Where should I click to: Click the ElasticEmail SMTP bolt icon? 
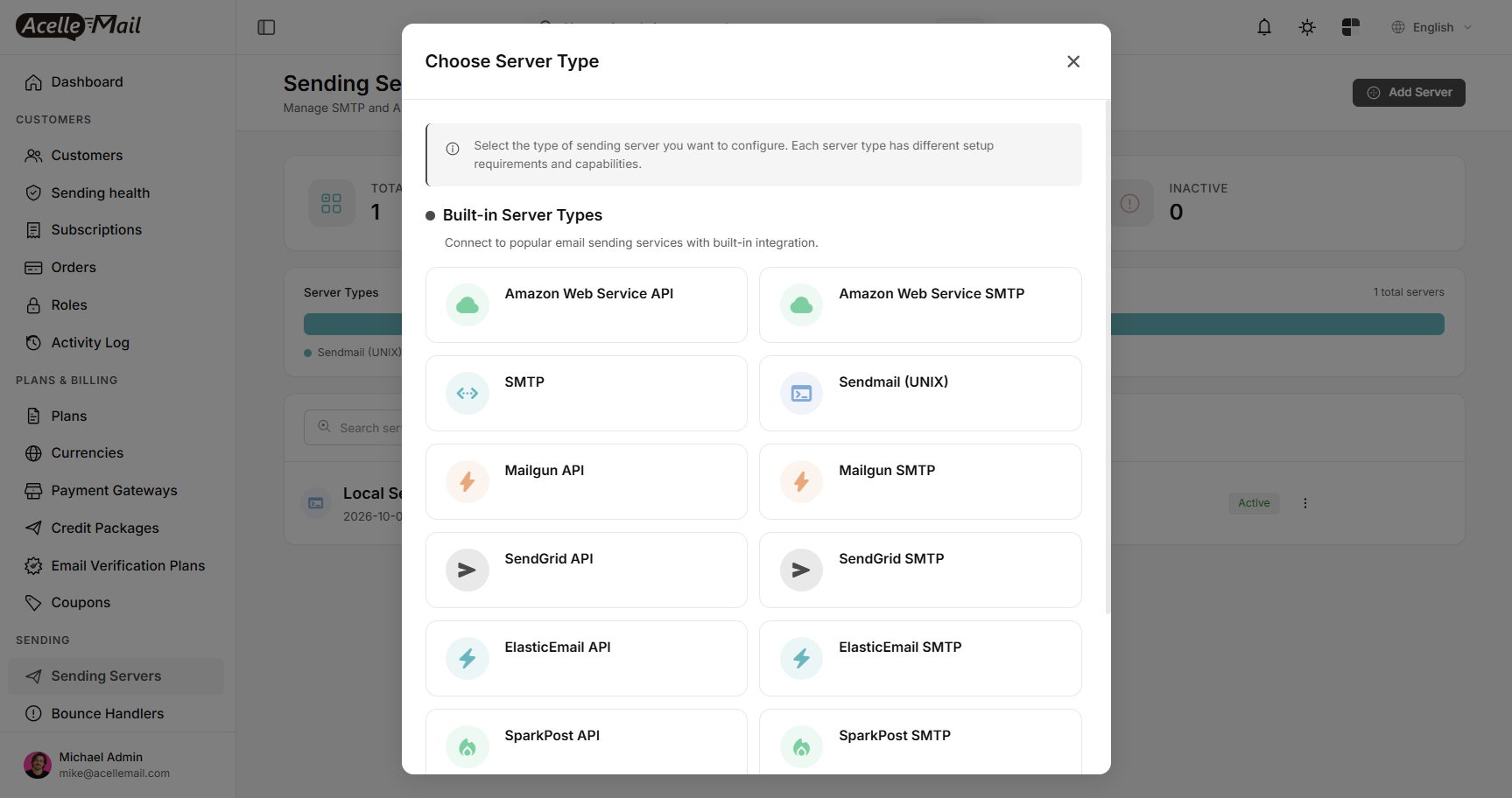coord(801,659)
